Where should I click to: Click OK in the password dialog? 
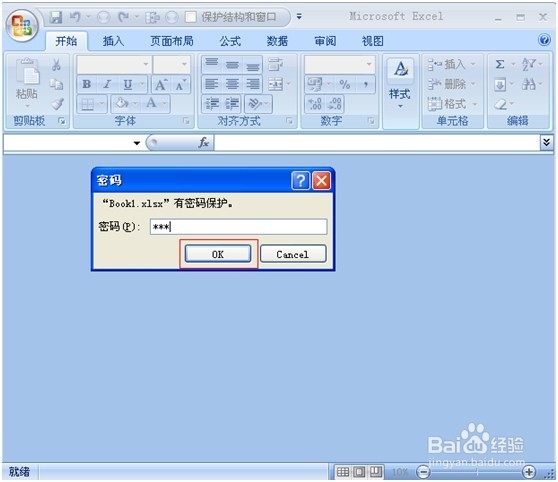218,254
